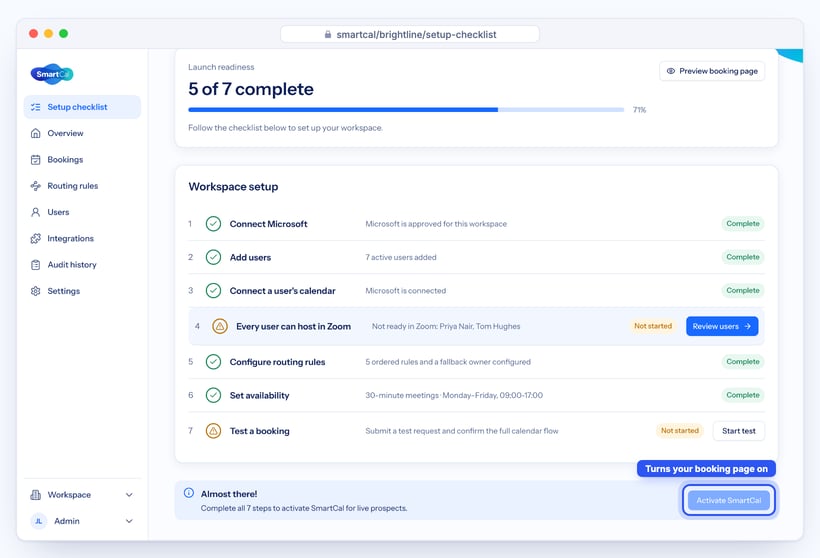Click the Integrations puzzle icon
The image size is (820, 558).
click(36, 238)
